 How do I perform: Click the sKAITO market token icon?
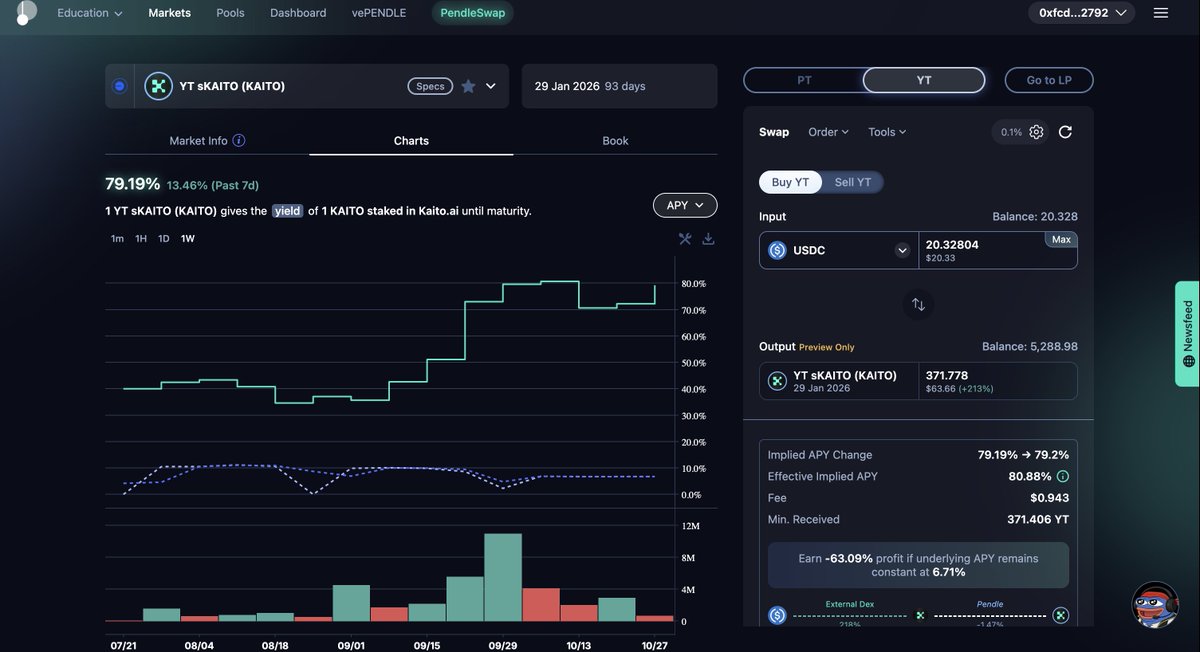click(x=158, y=86)
